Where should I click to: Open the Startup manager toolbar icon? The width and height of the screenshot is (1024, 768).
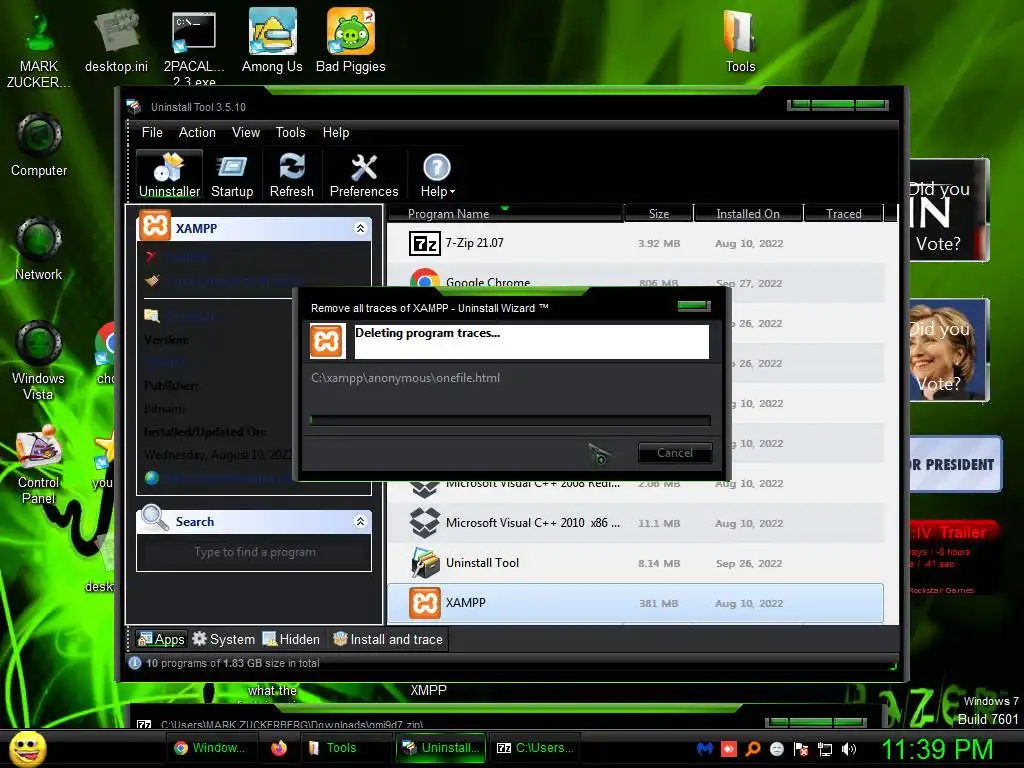pos(232,174)
